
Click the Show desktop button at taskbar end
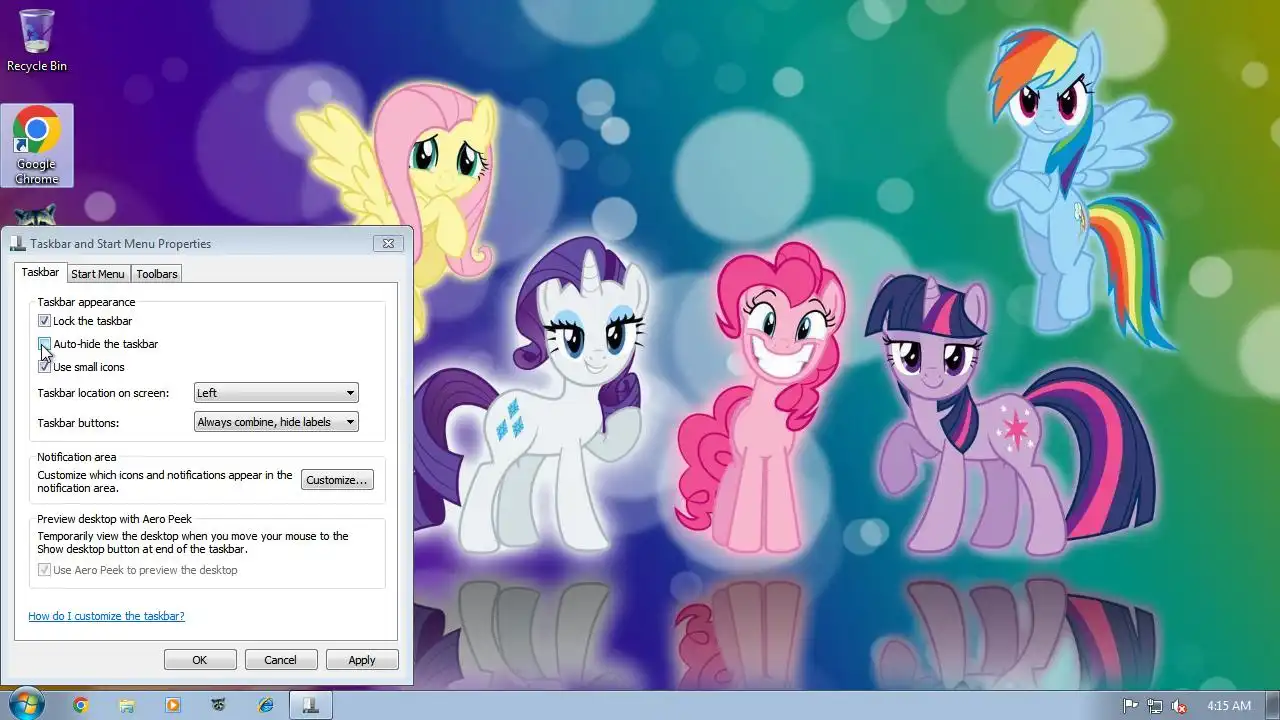tap(1272, 705)
